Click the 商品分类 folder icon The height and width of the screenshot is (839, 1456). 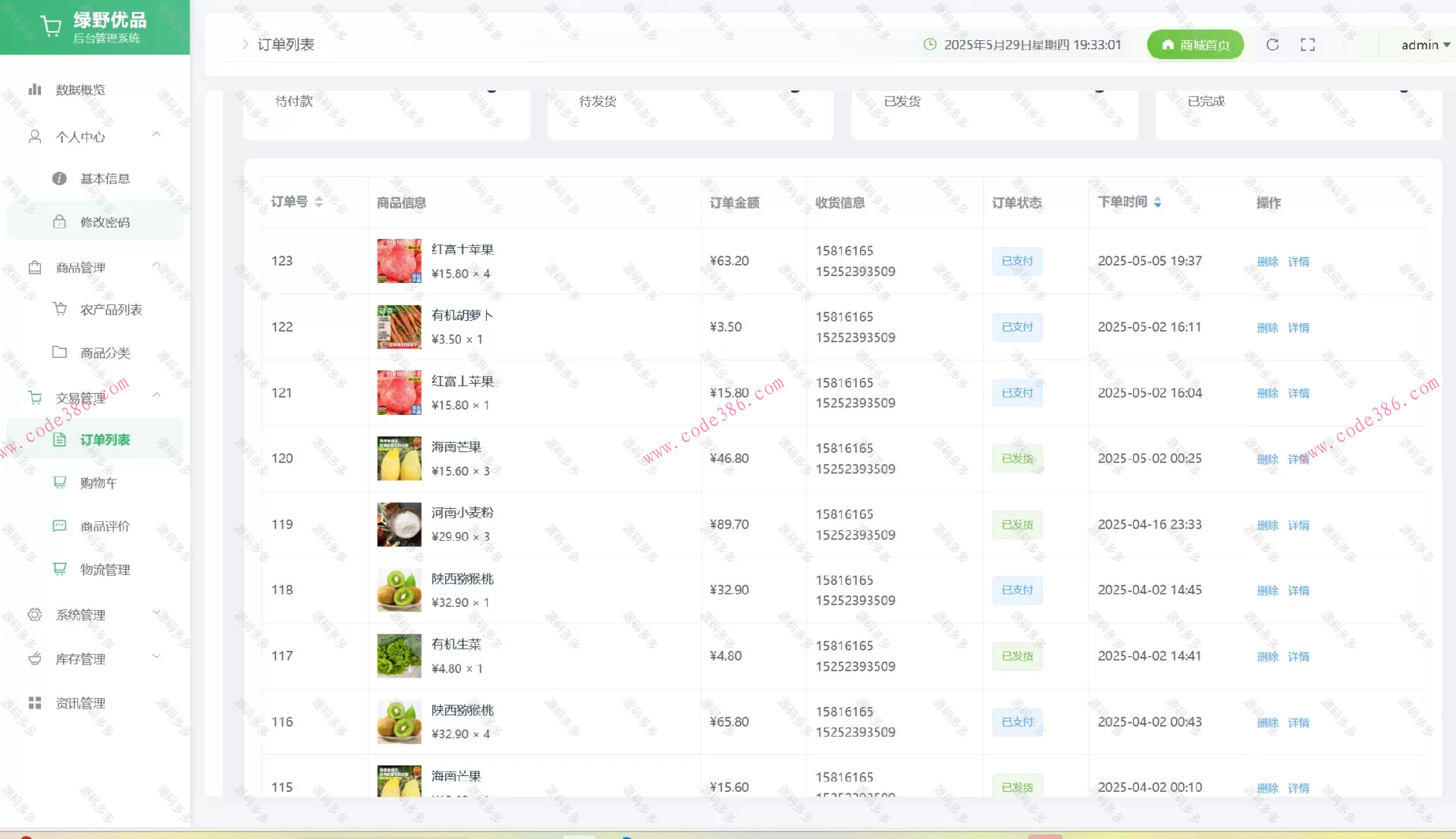point(59,353)
